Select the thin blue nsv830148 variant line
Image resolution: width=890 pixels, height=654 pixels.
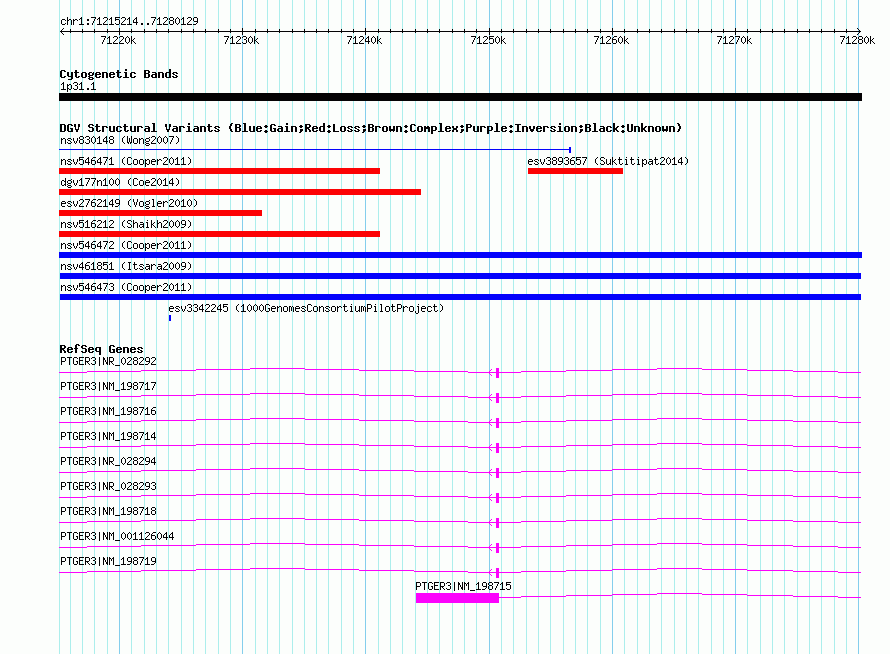(x=315, y=150)
